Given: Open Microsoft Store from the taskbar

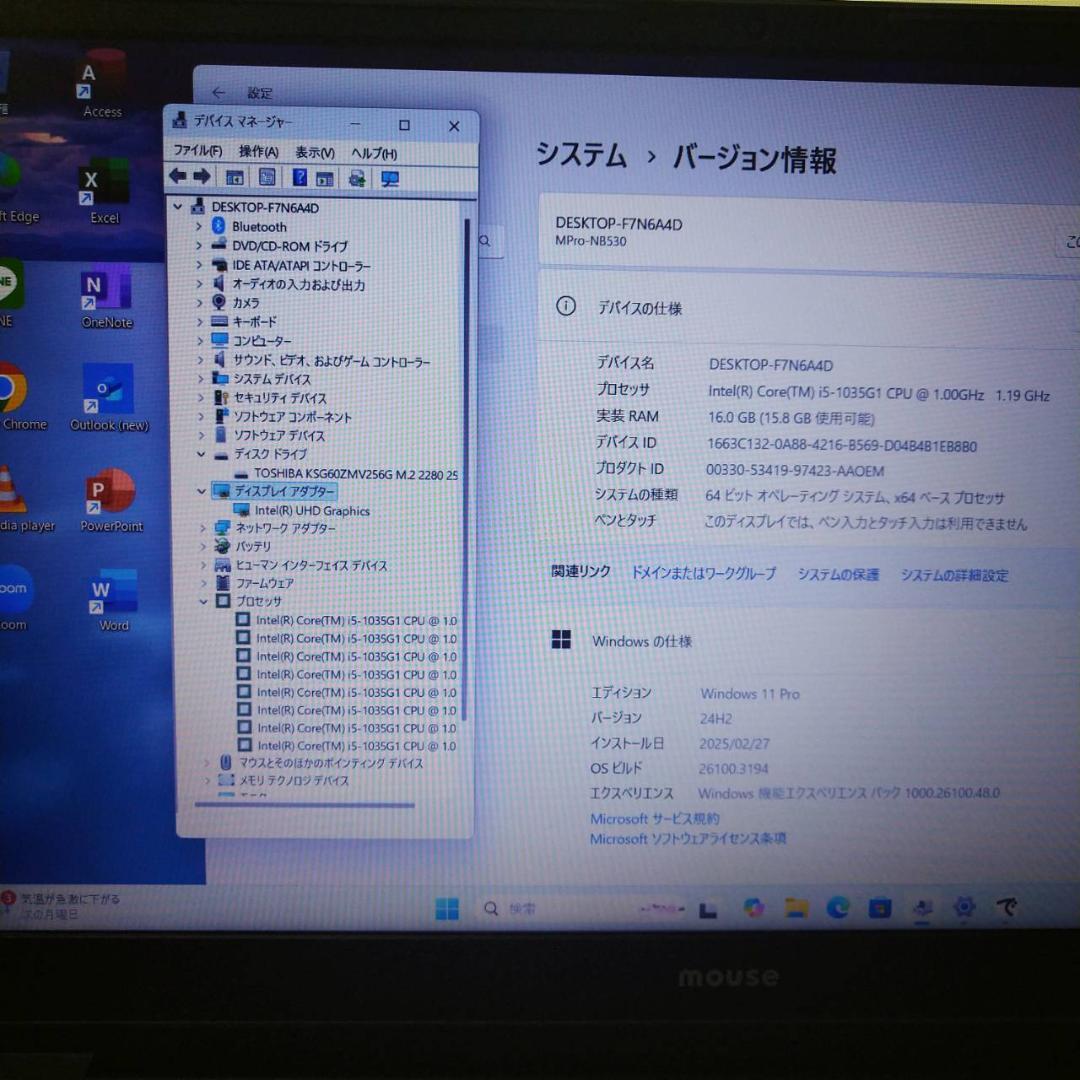Looking at the screenshot, I should point(880,908).
